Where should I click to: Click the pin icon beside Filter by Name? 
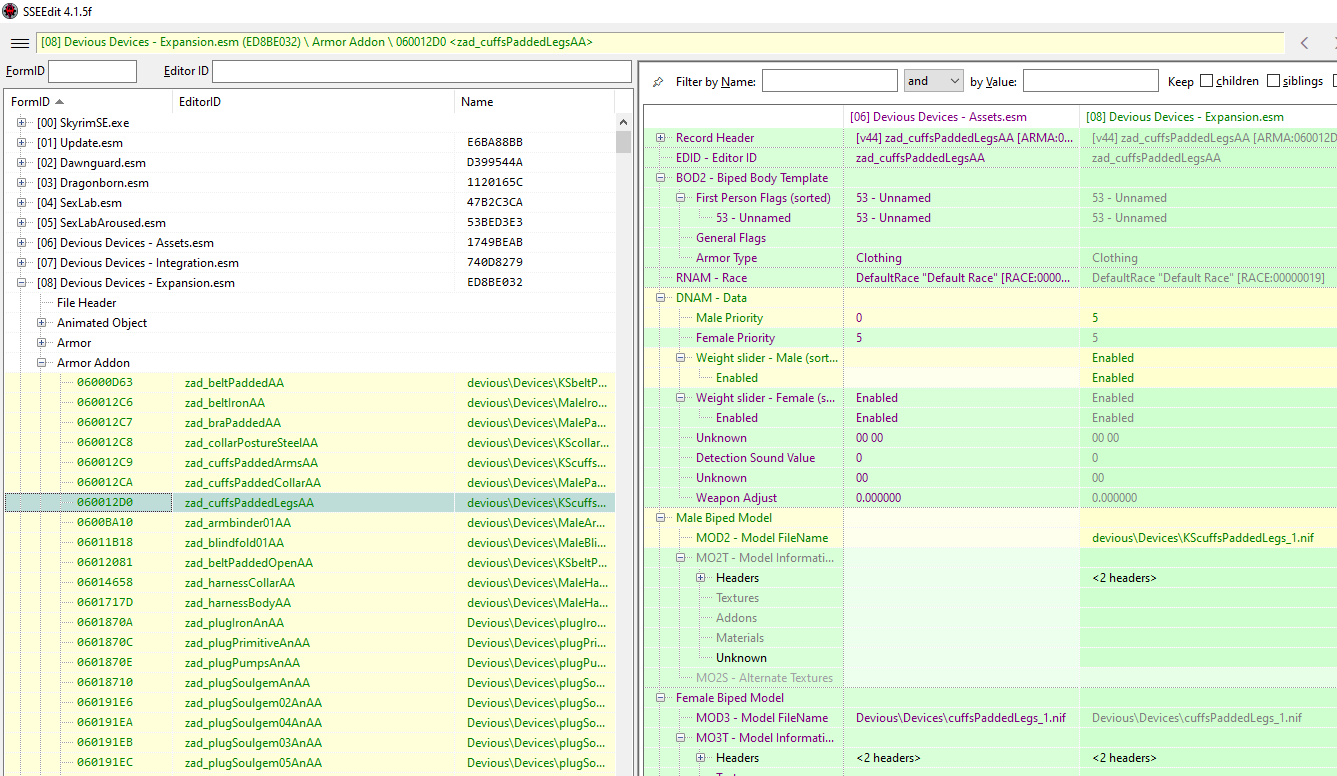(657, 82)
